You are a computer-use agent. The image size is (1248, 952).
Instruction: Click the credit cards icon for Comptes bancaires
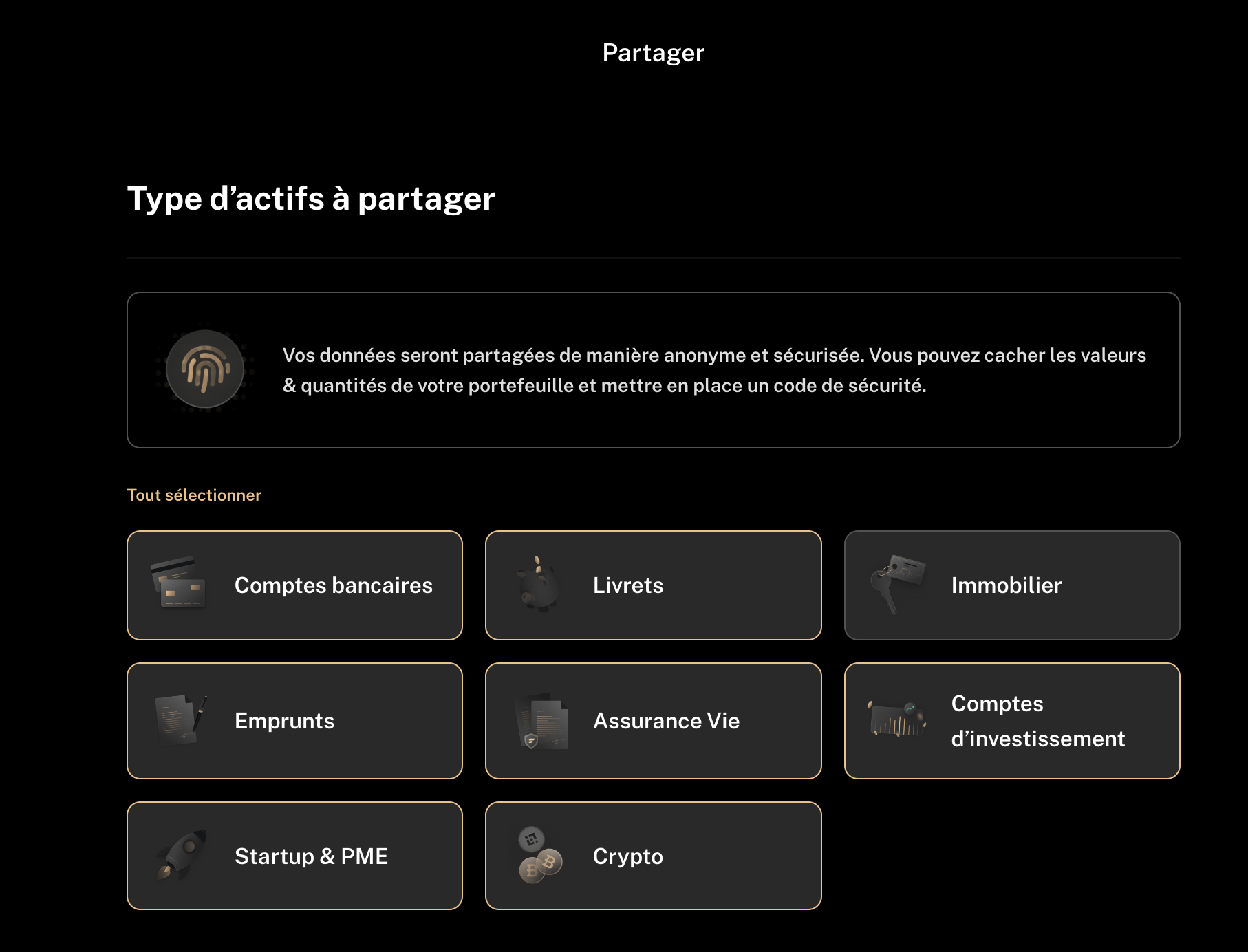tap(177, 583)
